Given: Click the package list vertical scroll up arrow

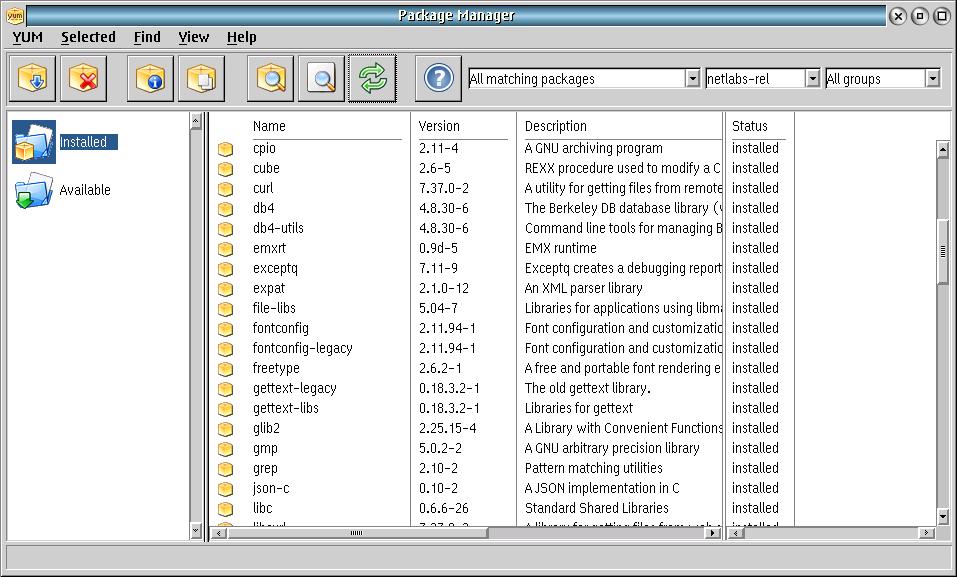Looking at the screenshot, I should tap(943, 149).
